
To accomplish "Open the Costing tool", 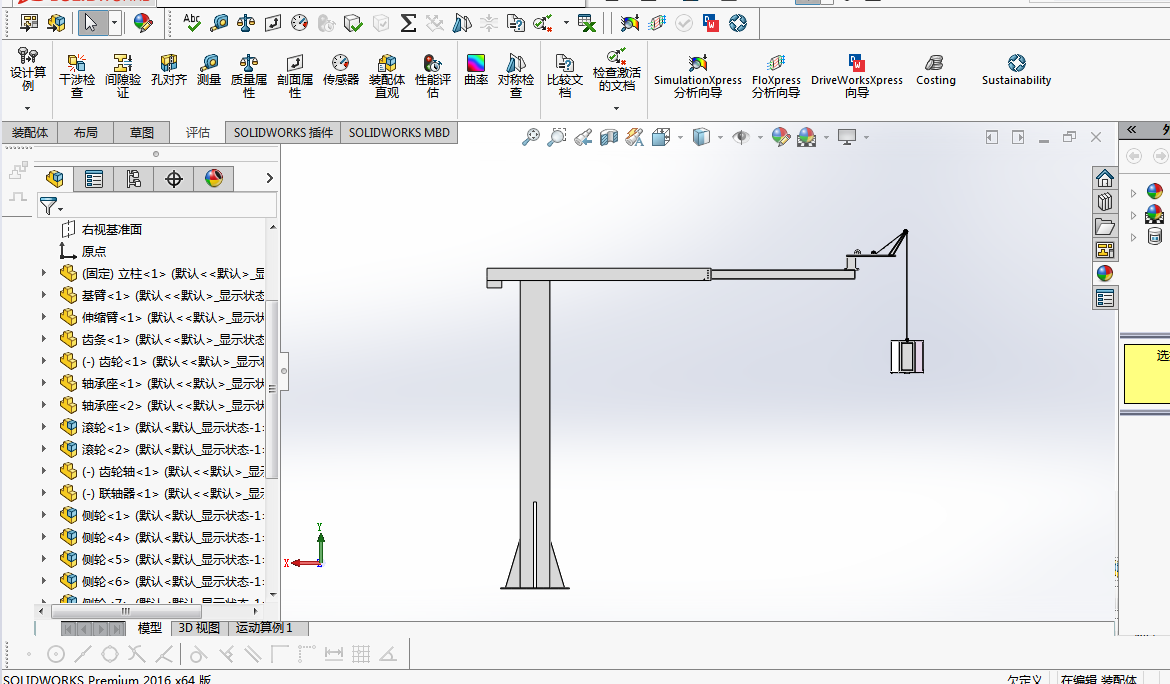I will (x=936, y=70).
